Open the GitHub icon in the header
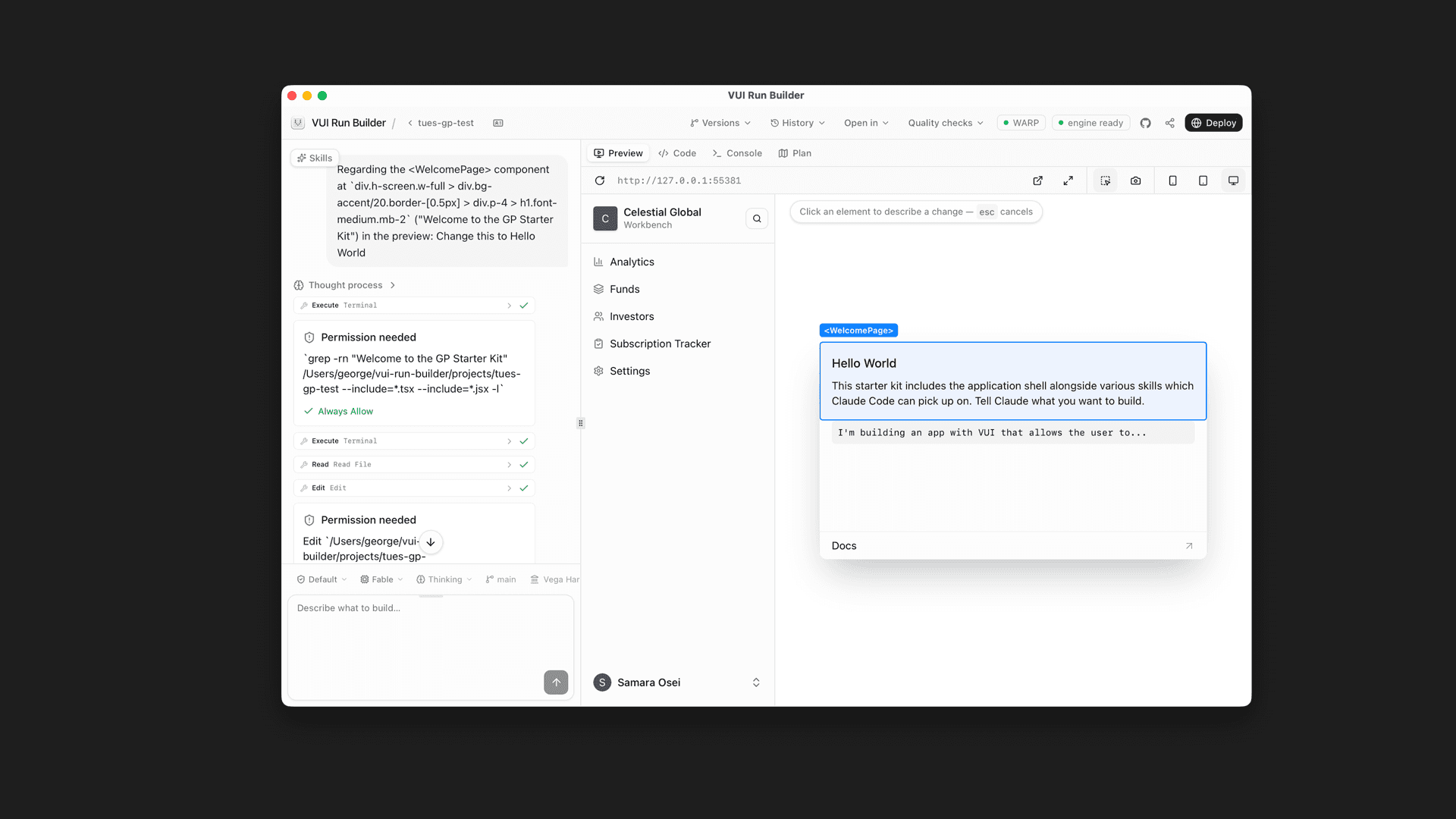Image resolution: width=1456 pixels, height=819 pixels. click(1145, 123)
